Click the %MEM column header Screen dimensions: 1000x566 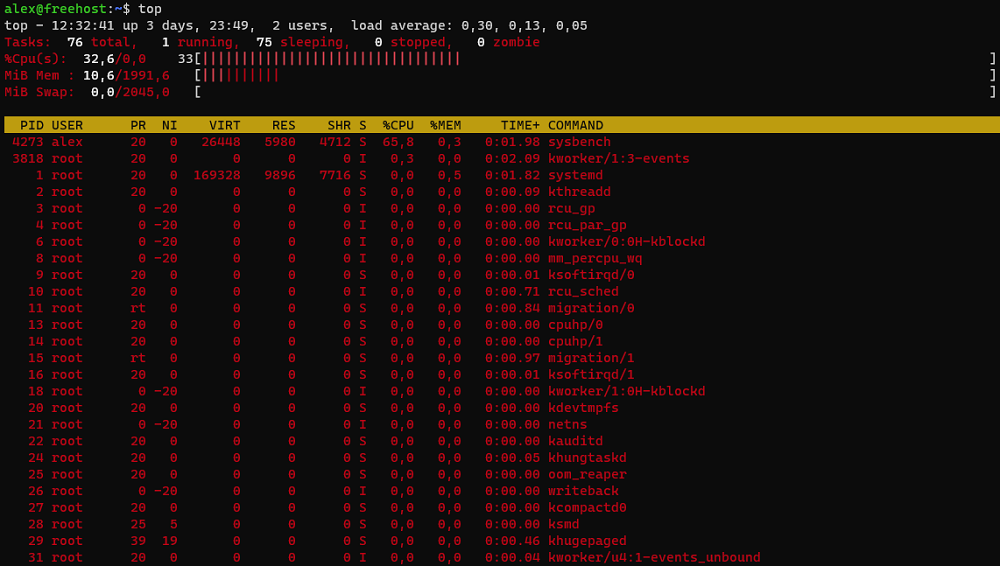[446, 125]
